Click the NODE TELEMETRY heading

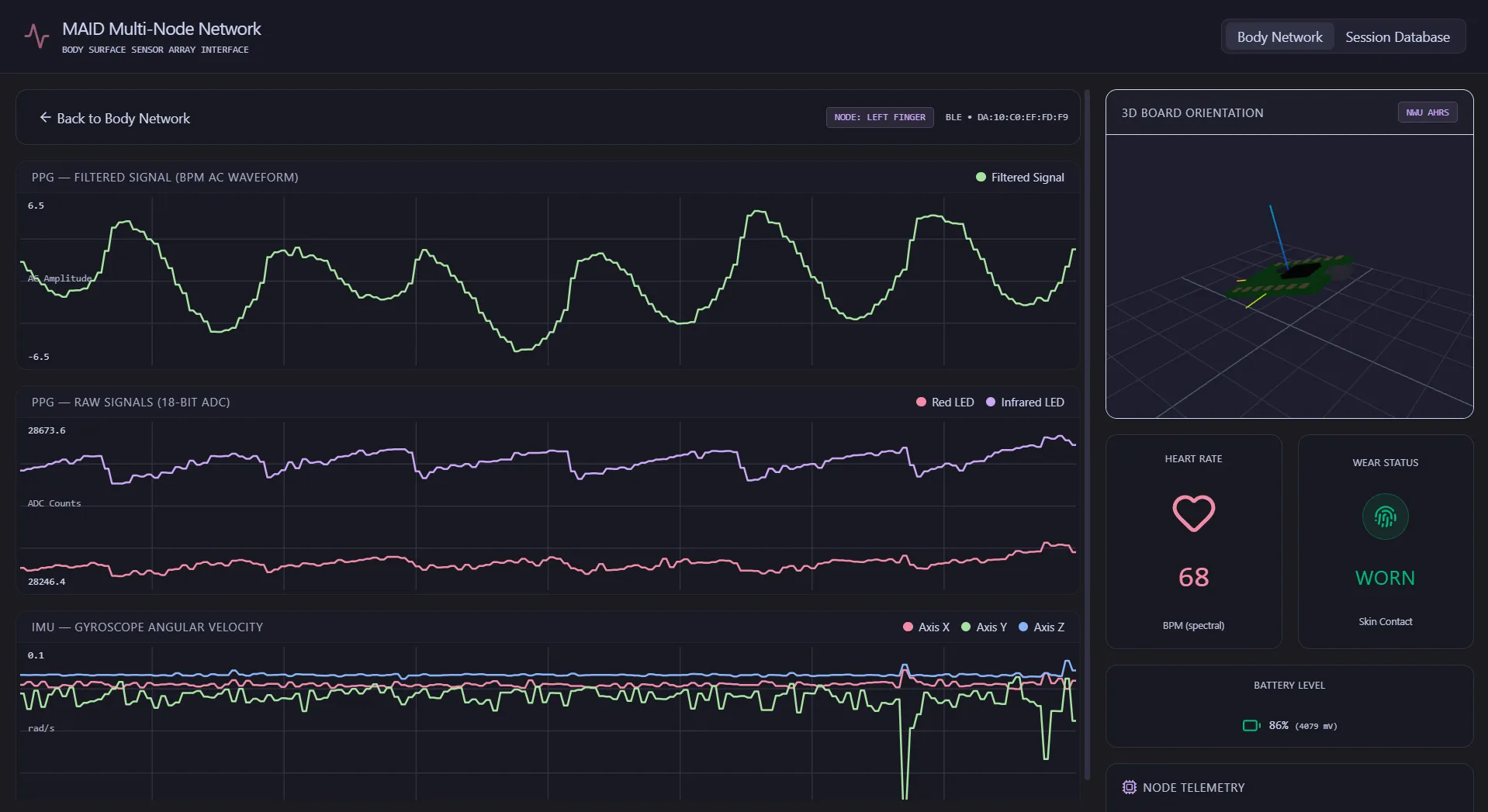pos(1193,788)
